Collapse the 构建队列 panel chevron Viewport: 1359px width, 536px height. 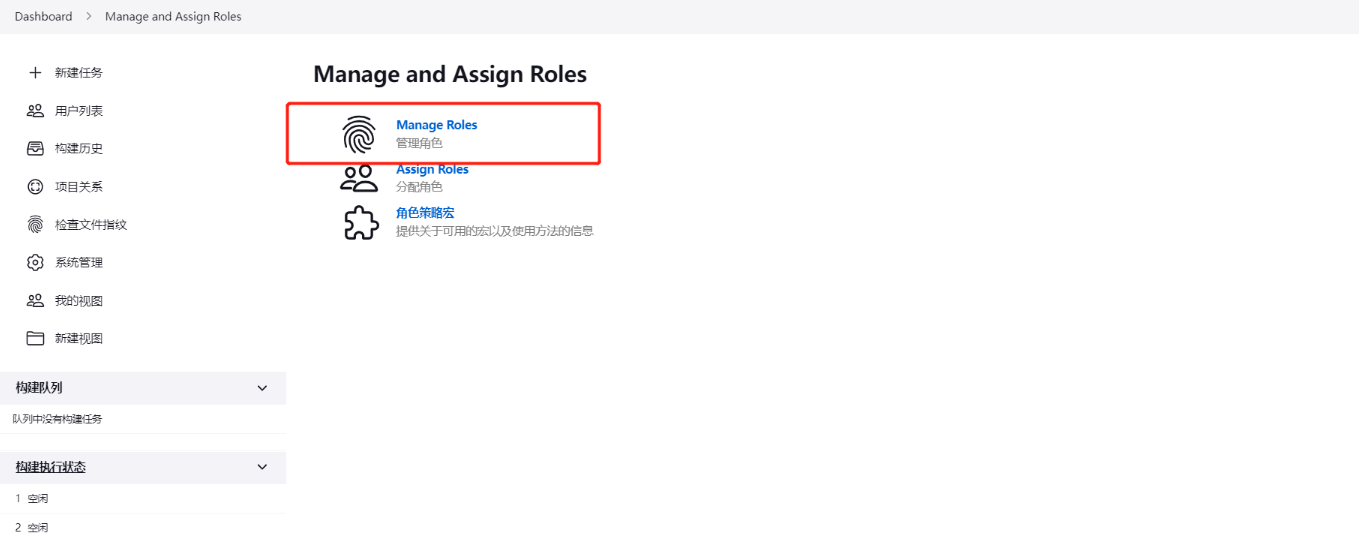[263, 388]
